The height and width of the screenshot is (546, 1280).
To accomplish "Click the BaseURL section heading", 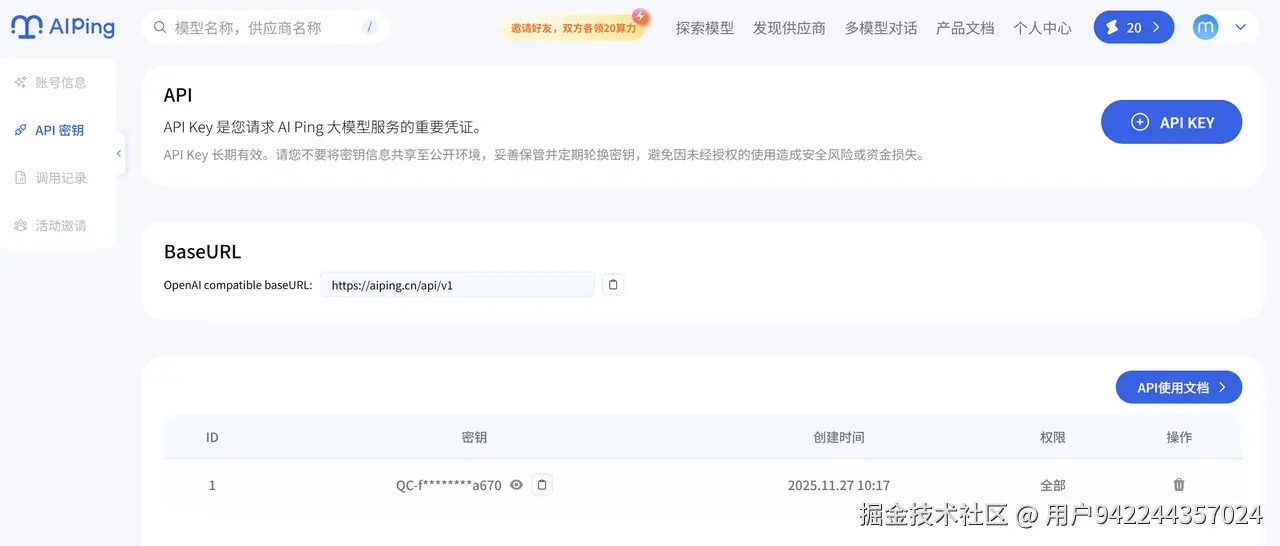I will [202, 251].
